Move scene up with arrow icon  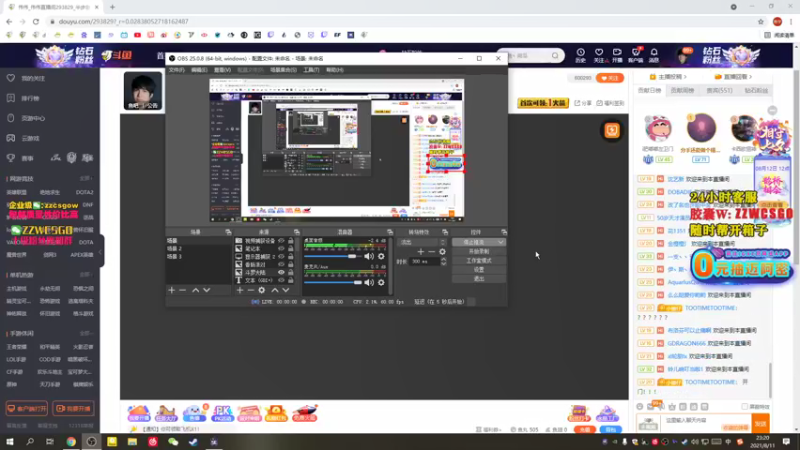pos(195,290)
